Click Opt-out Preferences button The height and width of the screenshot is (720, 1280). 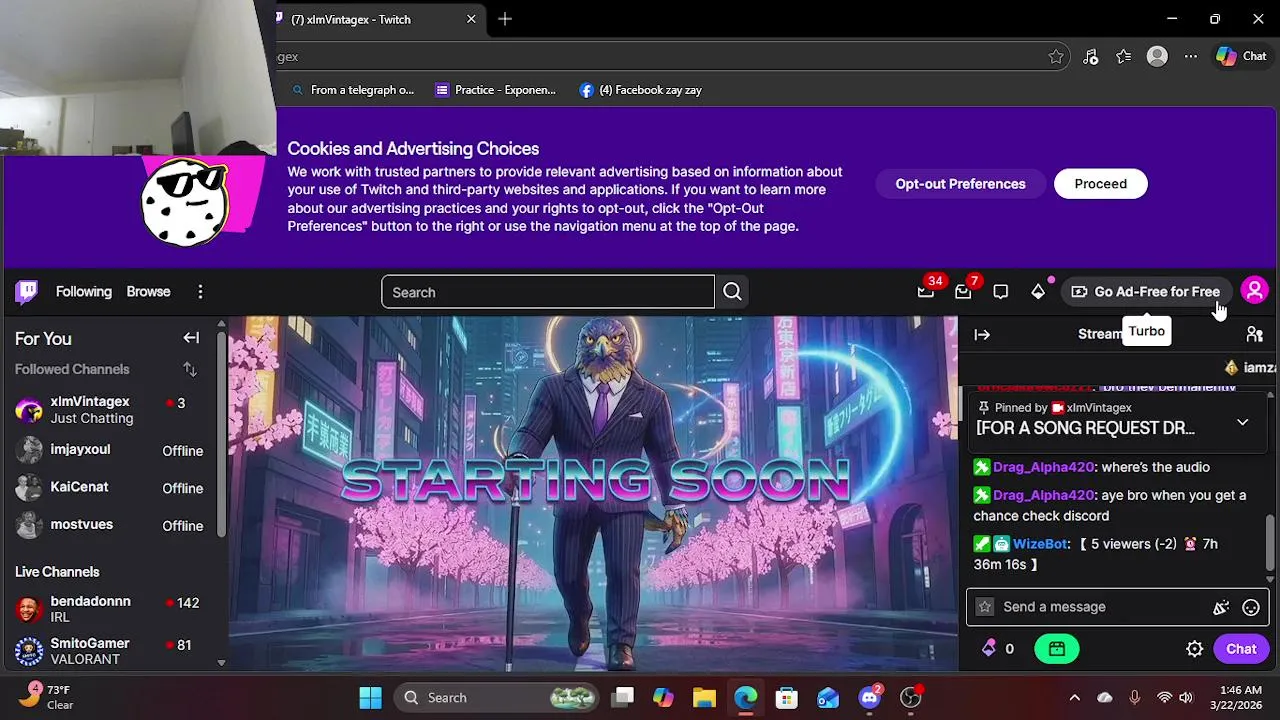click(960, 184)
